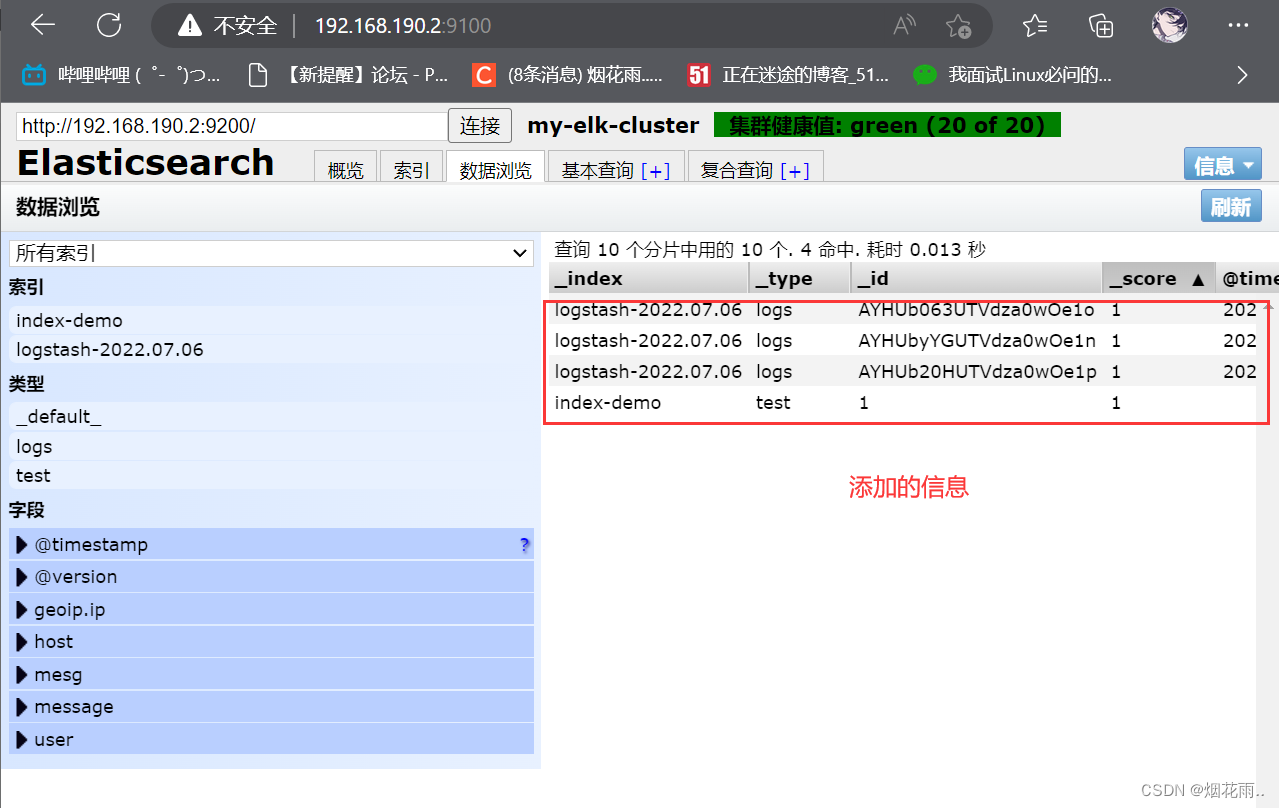Expand the host field
This screenshot has height=808, width=1279.
271,642
